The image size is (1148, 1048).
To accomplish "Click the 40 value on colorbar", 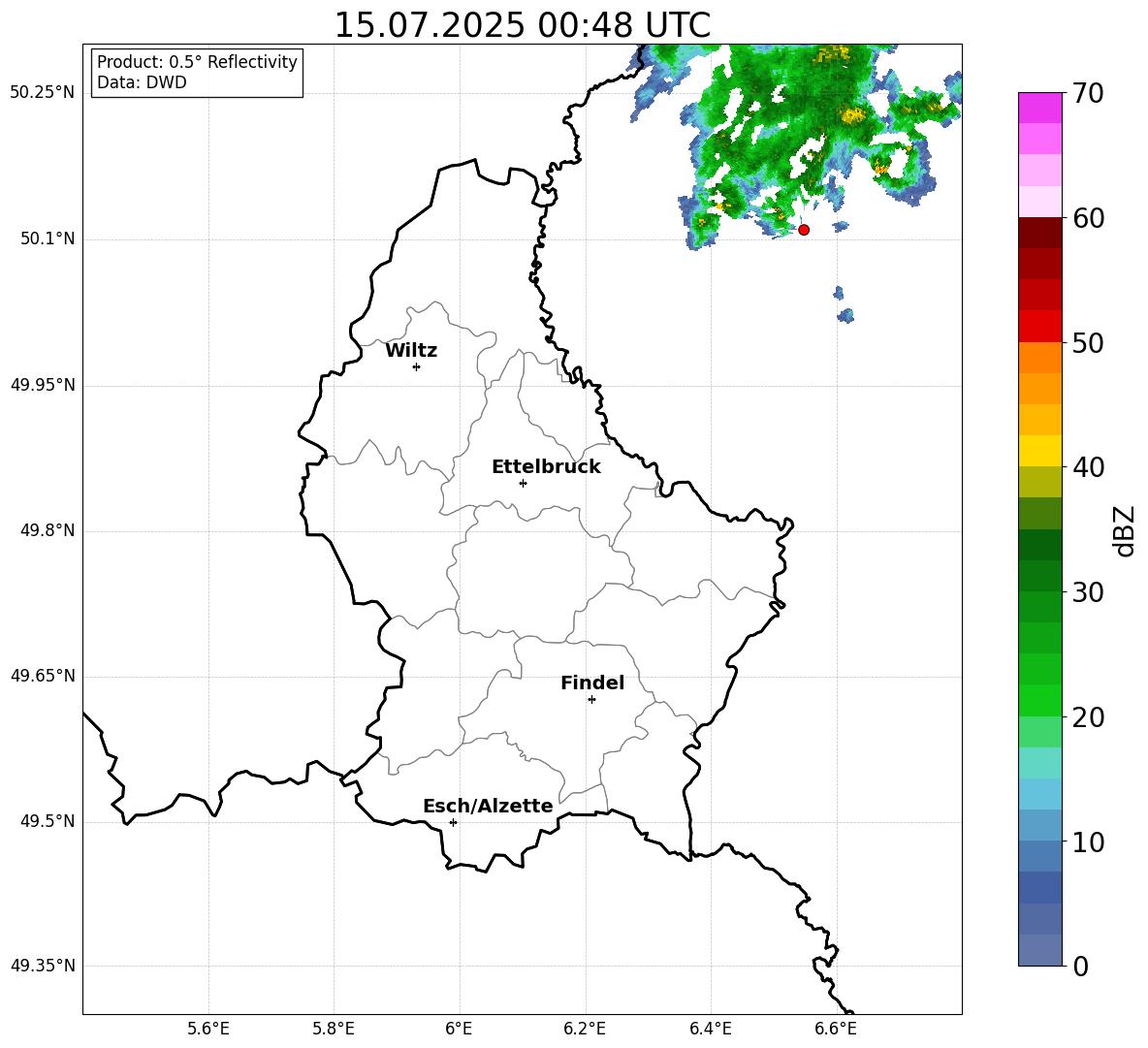I will tap(1088, 467).
